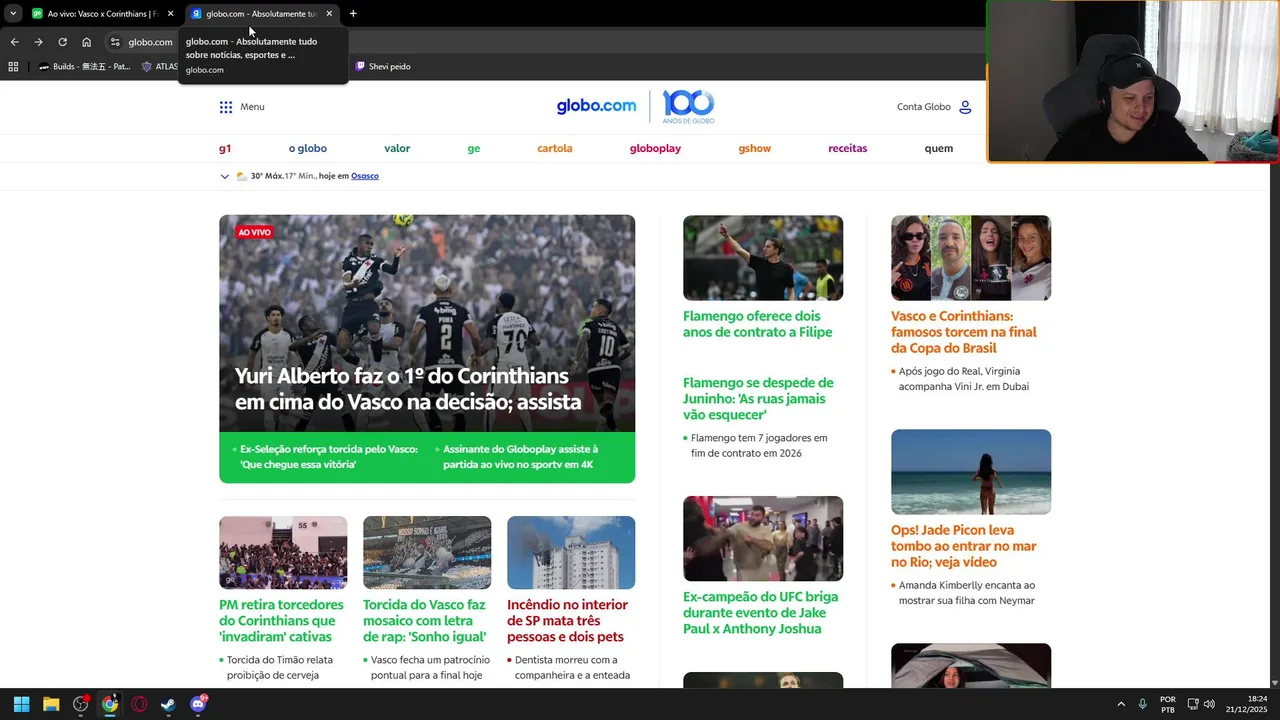Open 'Incêndio no interior de SP' headline

pos(567,620)
